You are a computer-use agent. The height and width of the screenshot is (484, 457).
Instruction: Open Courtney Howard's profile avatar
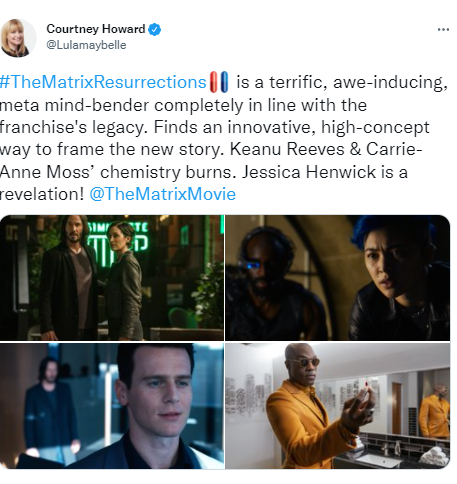tap(18, 38)
